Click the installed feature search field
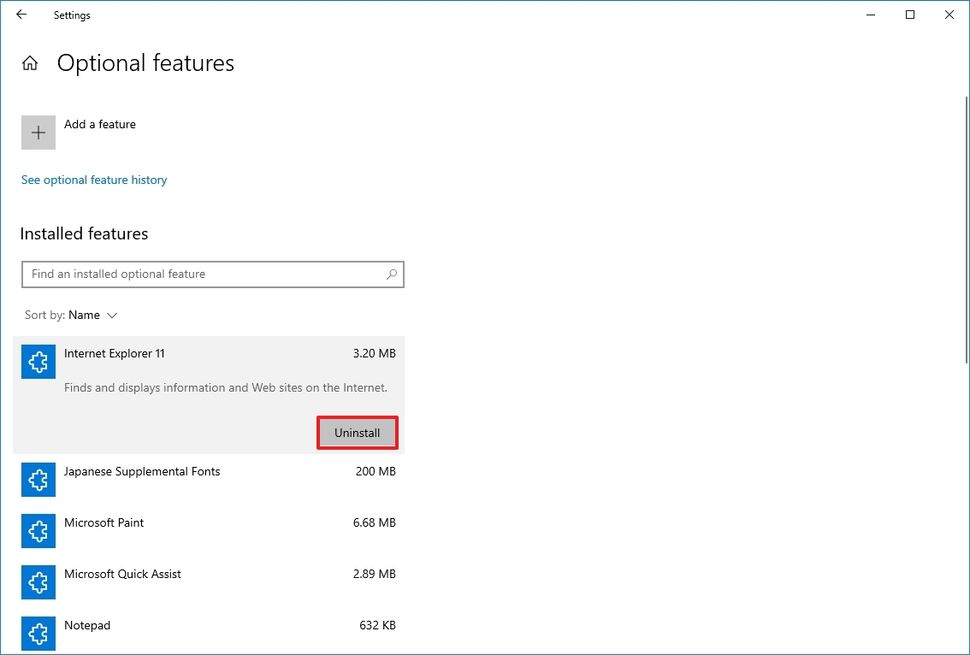Image resolution: width=970 pixels, height=655 pixels. pyautogui.click(x=200, y=274)
